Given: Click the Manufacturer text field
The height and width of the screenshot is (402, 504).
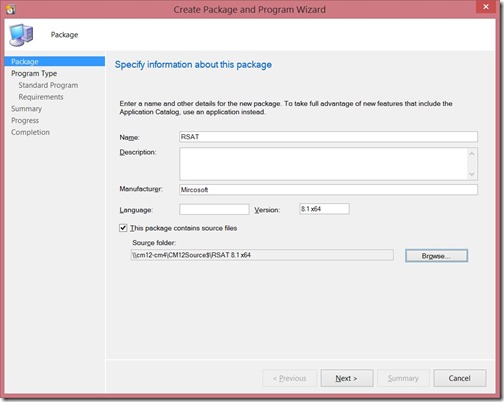Looking at the screenshot, I should tap(328, 190).
